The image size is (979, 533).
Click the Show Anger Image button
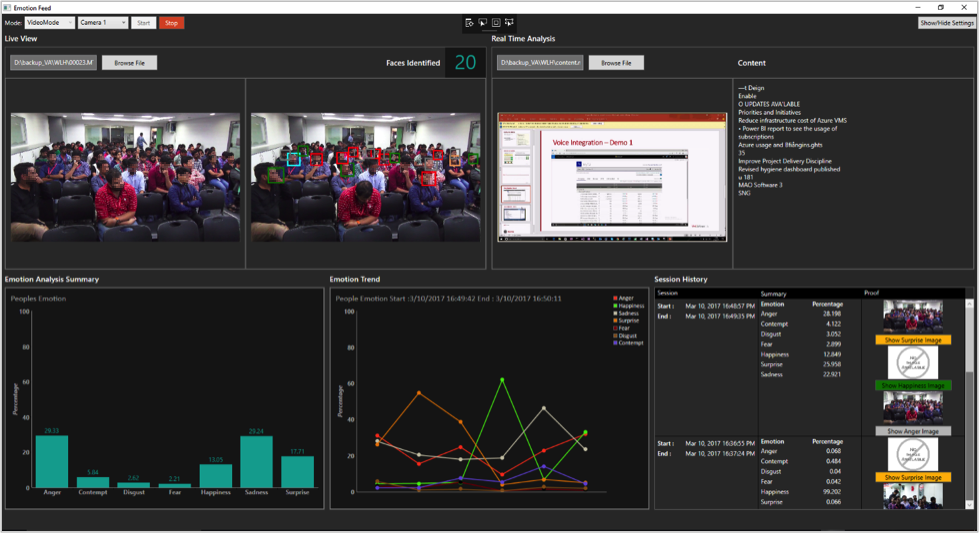coord(913,431)
